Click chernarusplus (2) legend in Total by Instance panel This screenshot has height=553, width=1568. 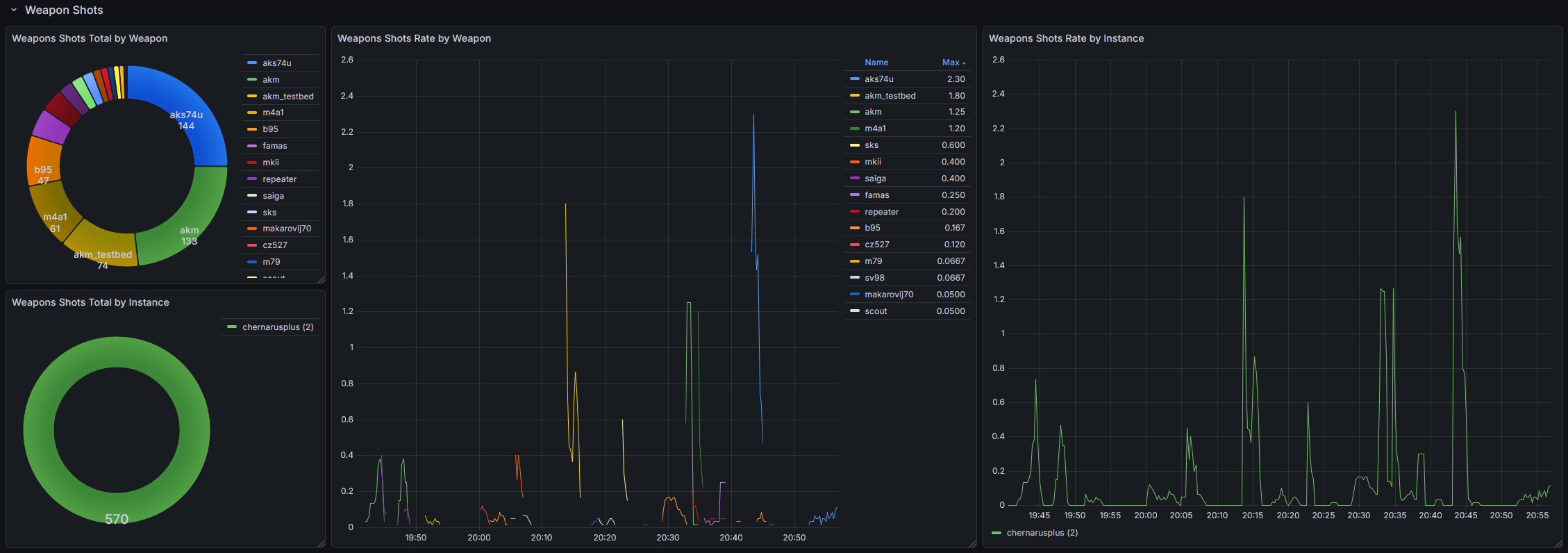click(x=278, y=327)
